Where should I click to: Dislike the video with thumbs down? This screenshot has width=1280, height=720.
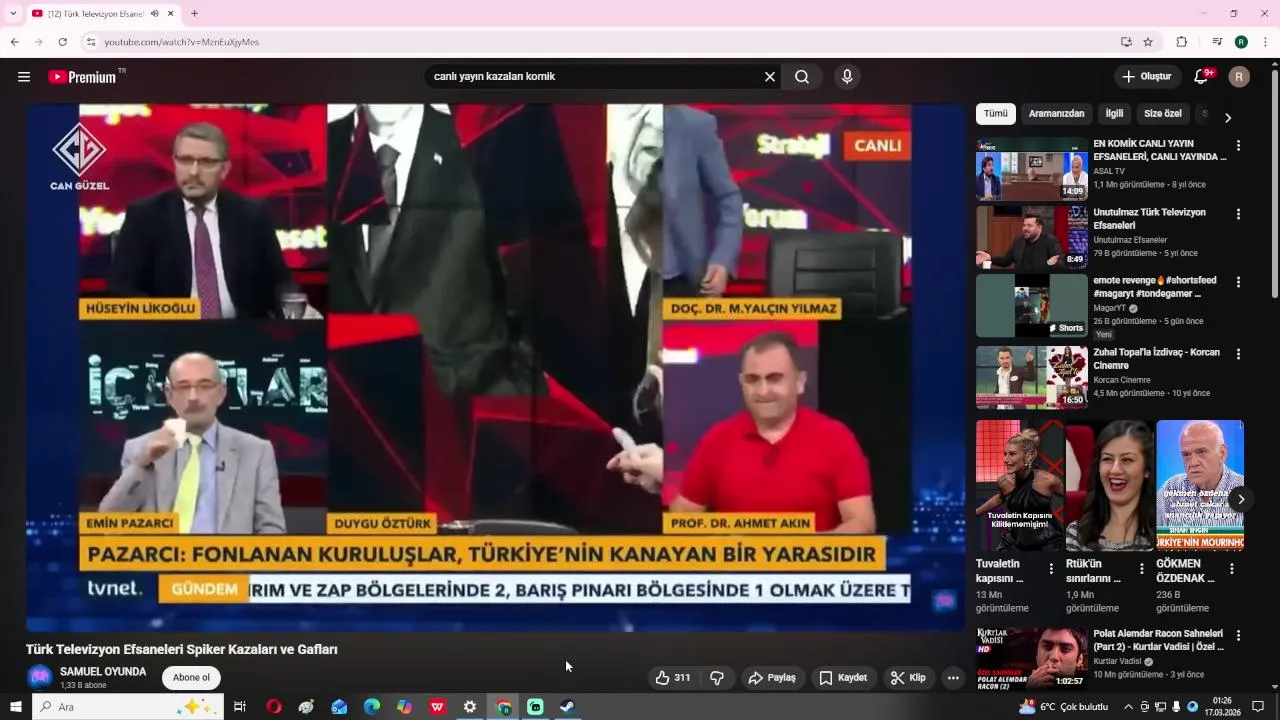(x=717, y=678)
